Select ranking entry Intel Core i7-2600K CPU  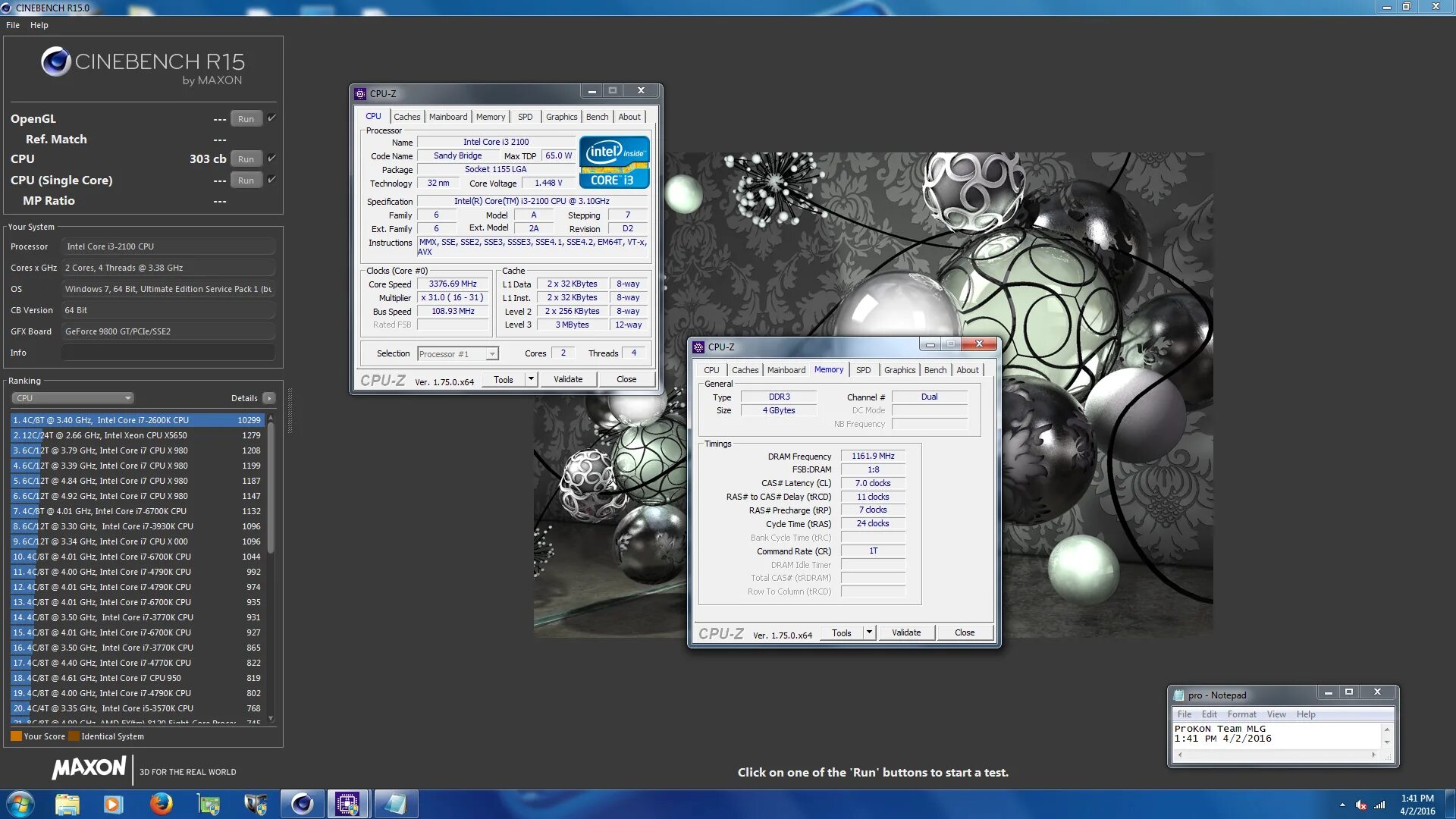point(137,420)
